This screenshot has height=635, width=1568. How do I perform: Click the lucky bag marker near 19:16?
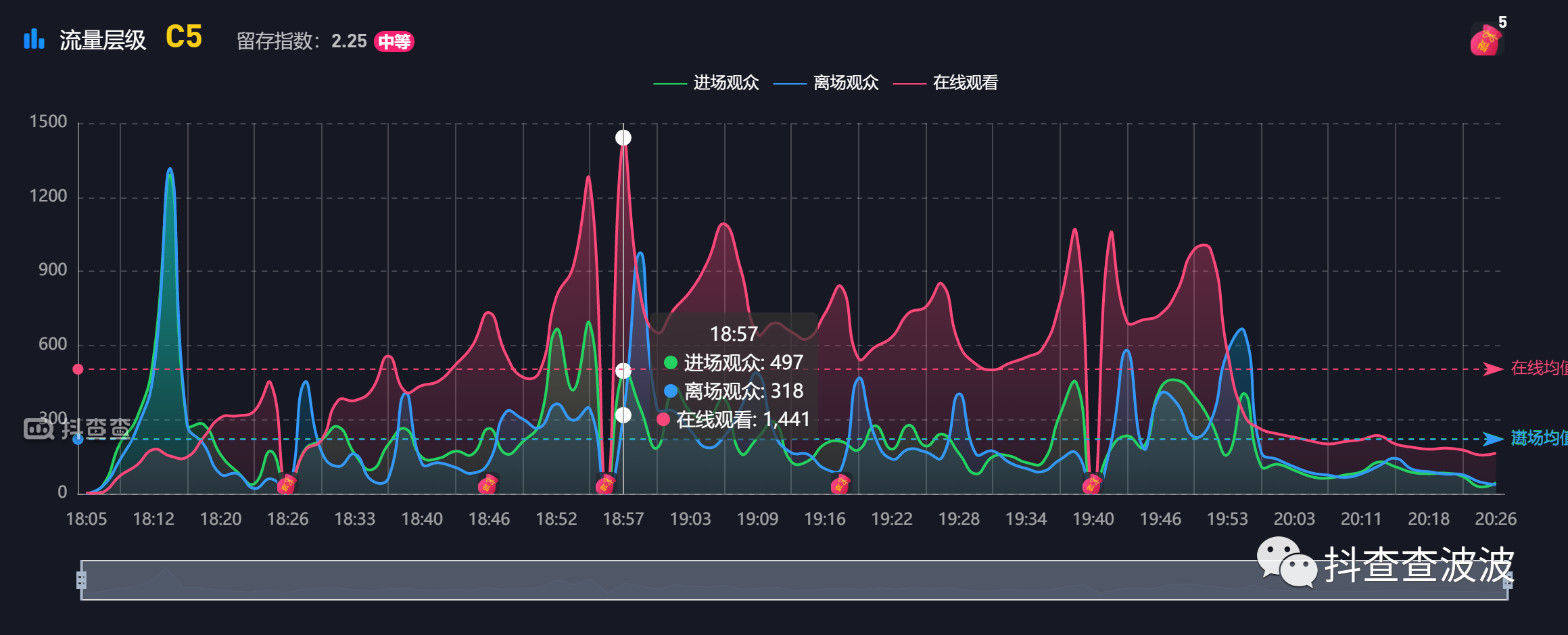(840, 484)
